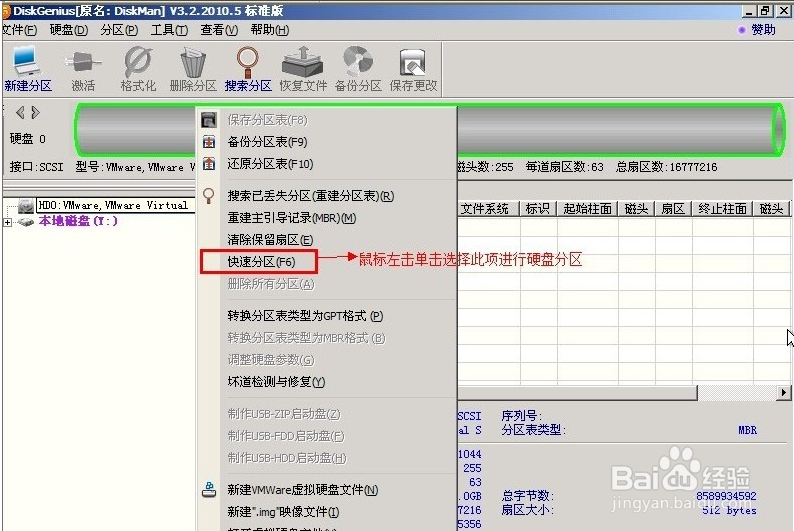Open the 查看(V) menu
The image size is (794, 531).
click(219, 30)
